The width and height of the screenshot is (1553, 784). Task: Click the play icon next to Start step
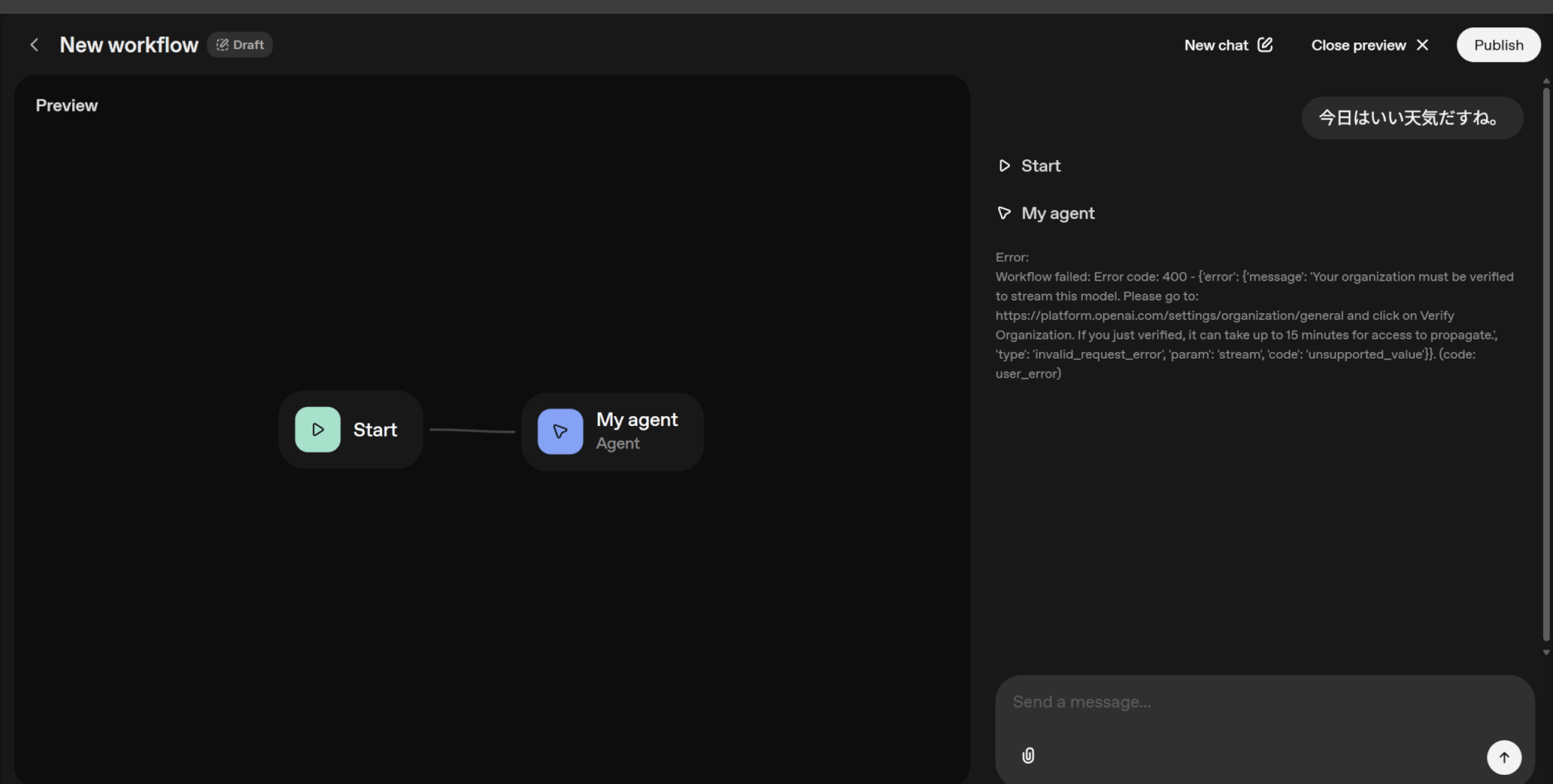1004,166
